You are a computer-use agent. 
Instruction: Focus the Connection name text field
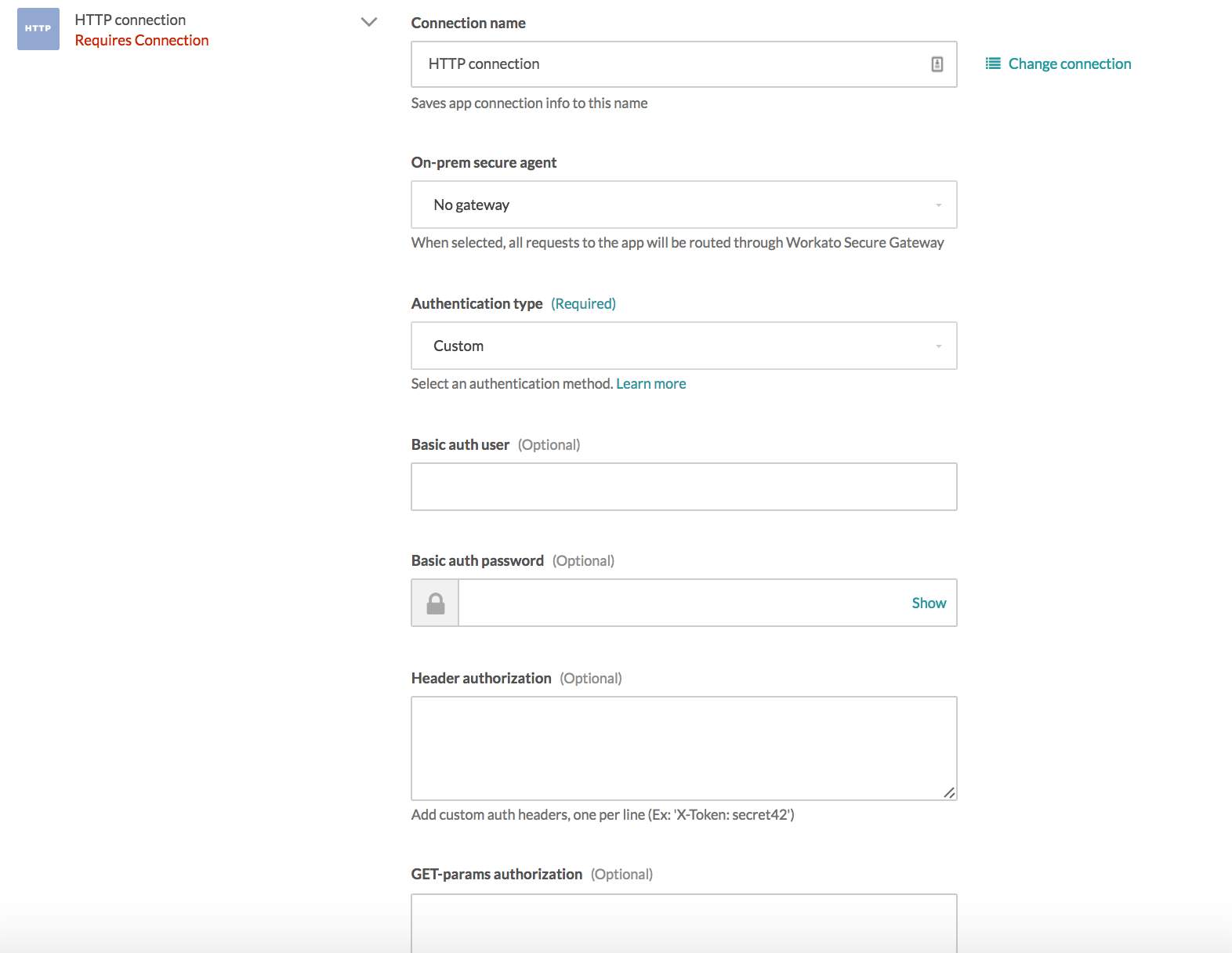click(674, 64)
